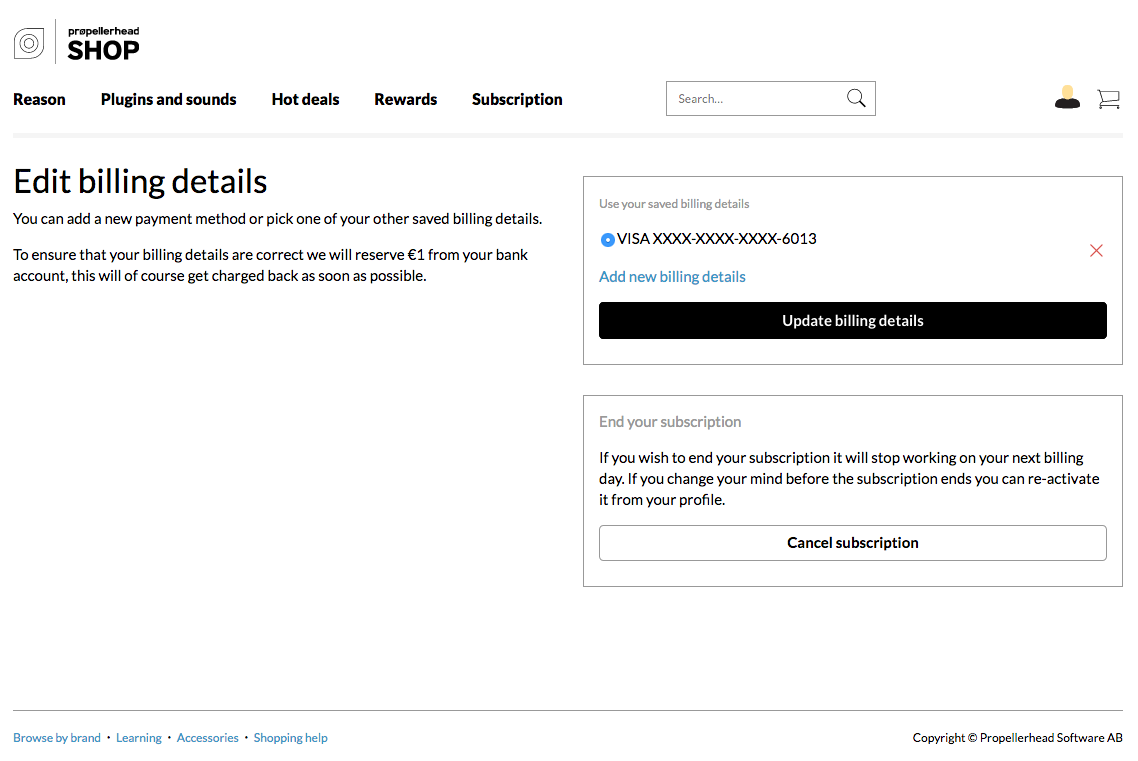This screenshot has width=1138, height=761.
Task: Click the search magnifier icon
Action: pyautogui.click(x=856, y=98)
